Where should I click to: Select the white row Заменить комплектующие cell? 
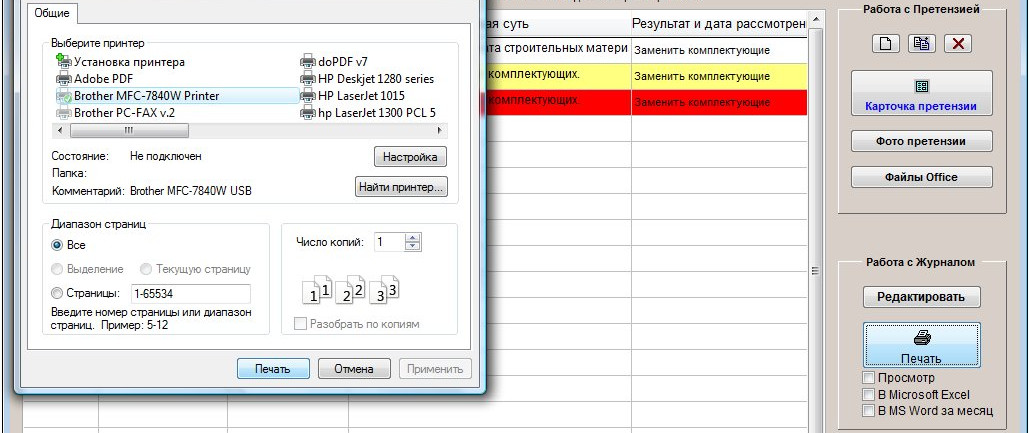click(x=719, y=50)
